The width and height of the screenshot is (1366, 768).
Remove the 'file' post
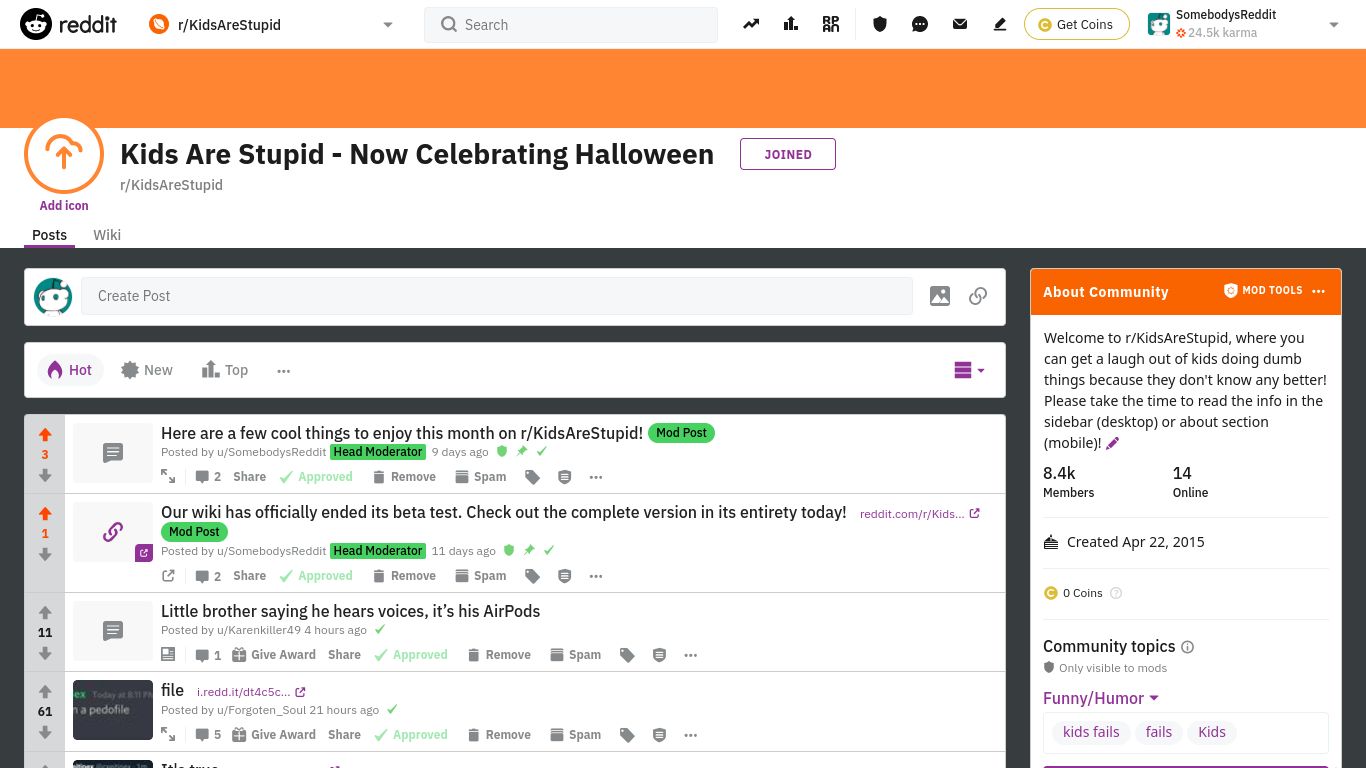(x=507, y=734)
